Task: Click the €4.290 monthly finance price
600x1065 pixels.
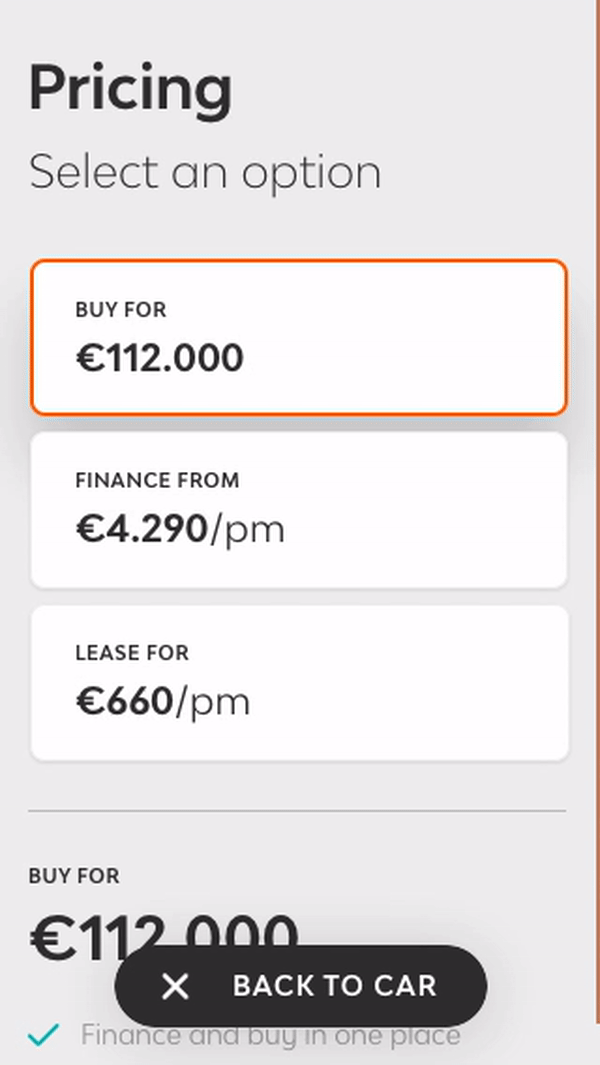Action: coord(142,529)
